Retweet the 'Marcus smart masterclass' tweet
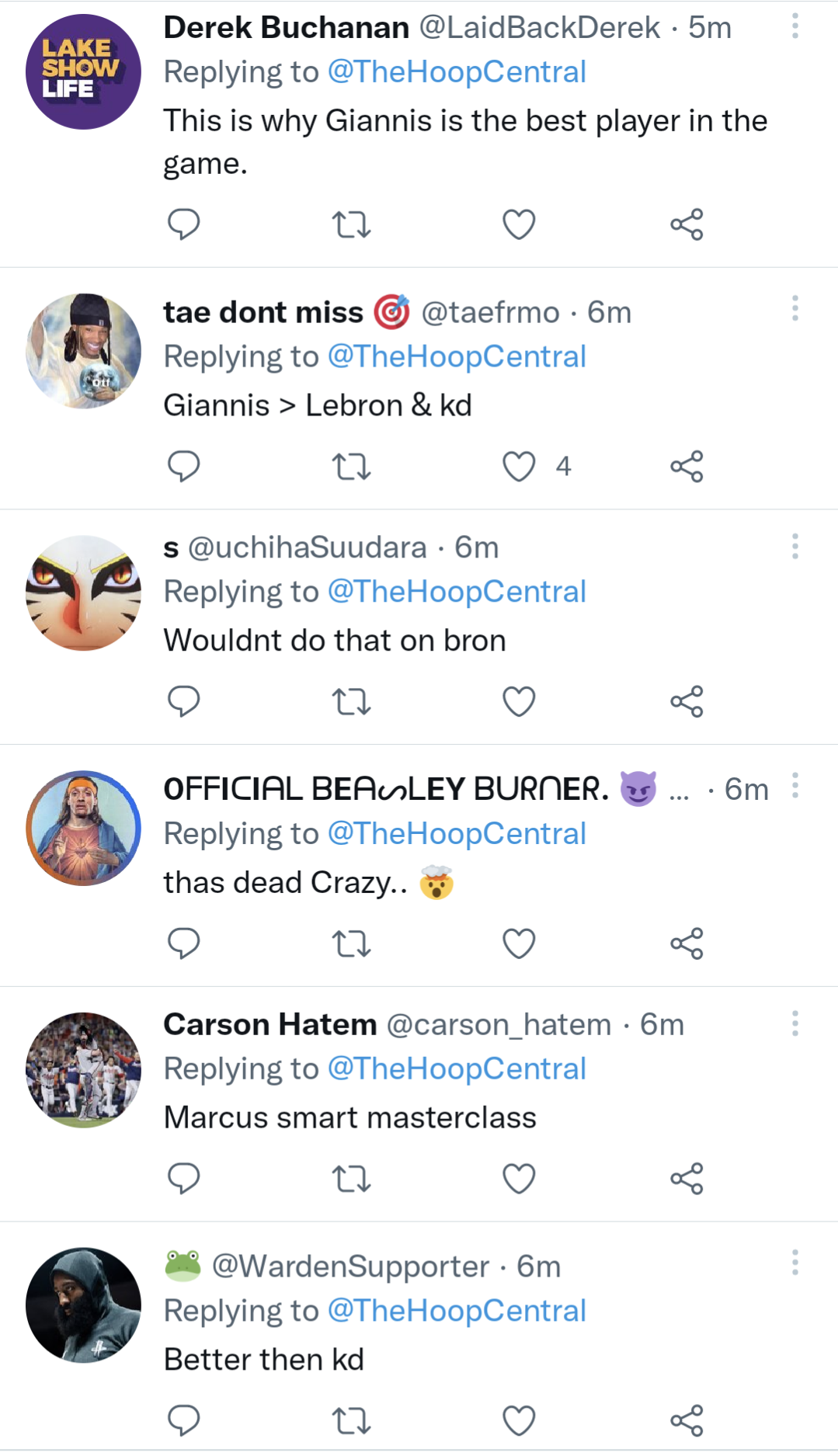 (x=351, y=1179)
